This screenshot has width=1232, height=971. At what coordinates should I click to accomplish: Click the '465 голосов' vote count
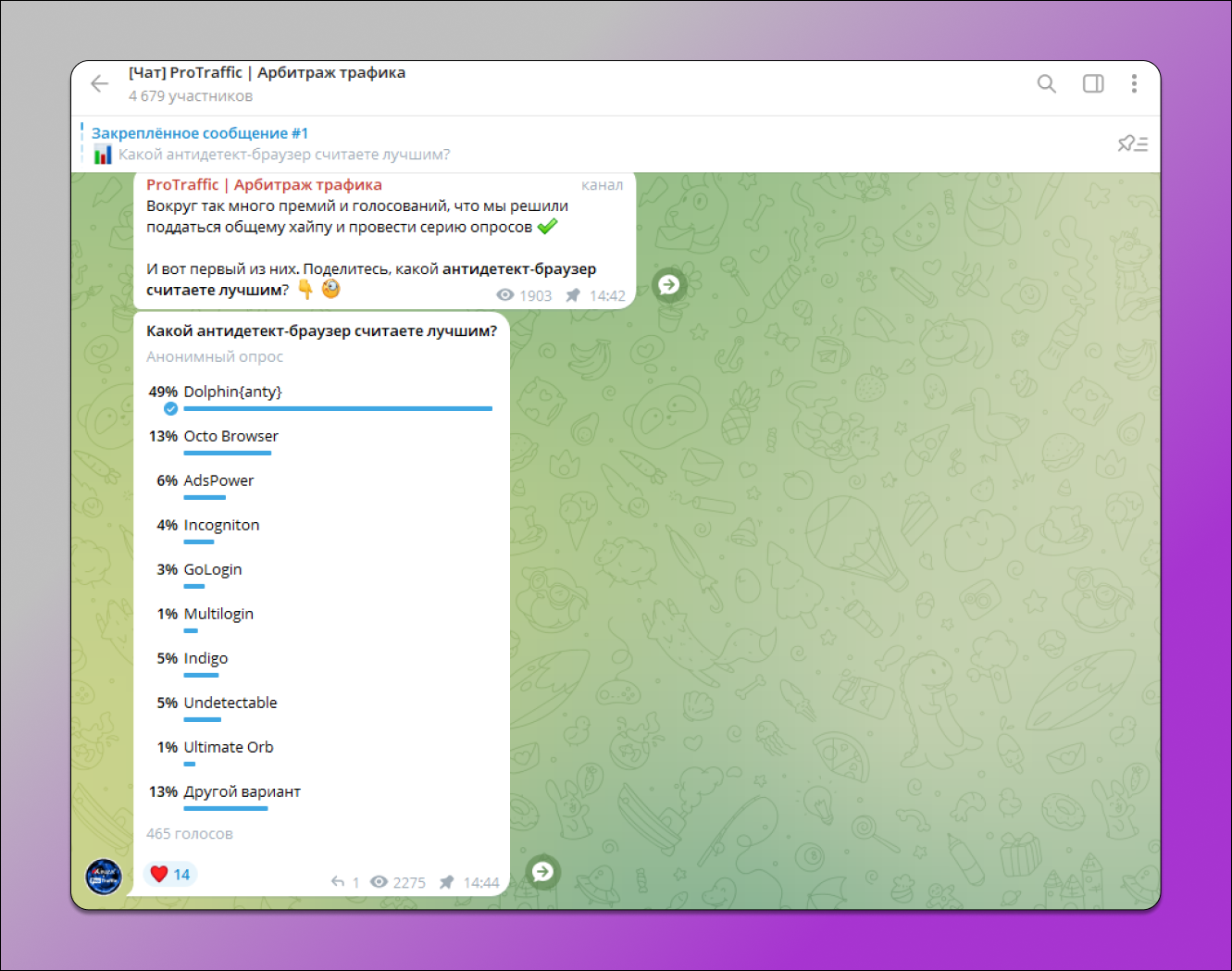point(189,833)
